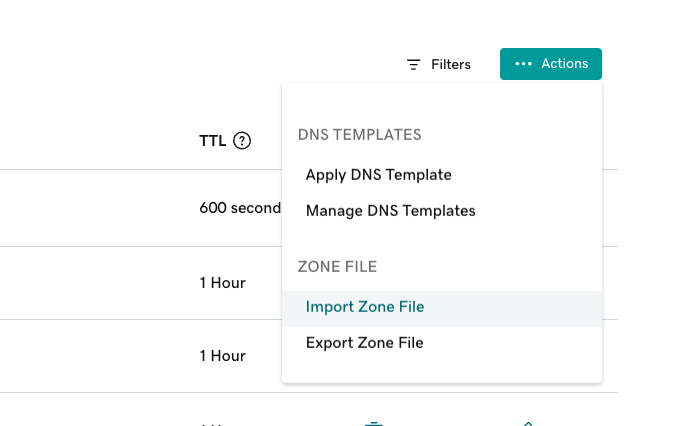Image resolution: width=690 pixels, height=426 pixels.
Task: Click empty space right of Export Zone File entry
Action: 520,343
